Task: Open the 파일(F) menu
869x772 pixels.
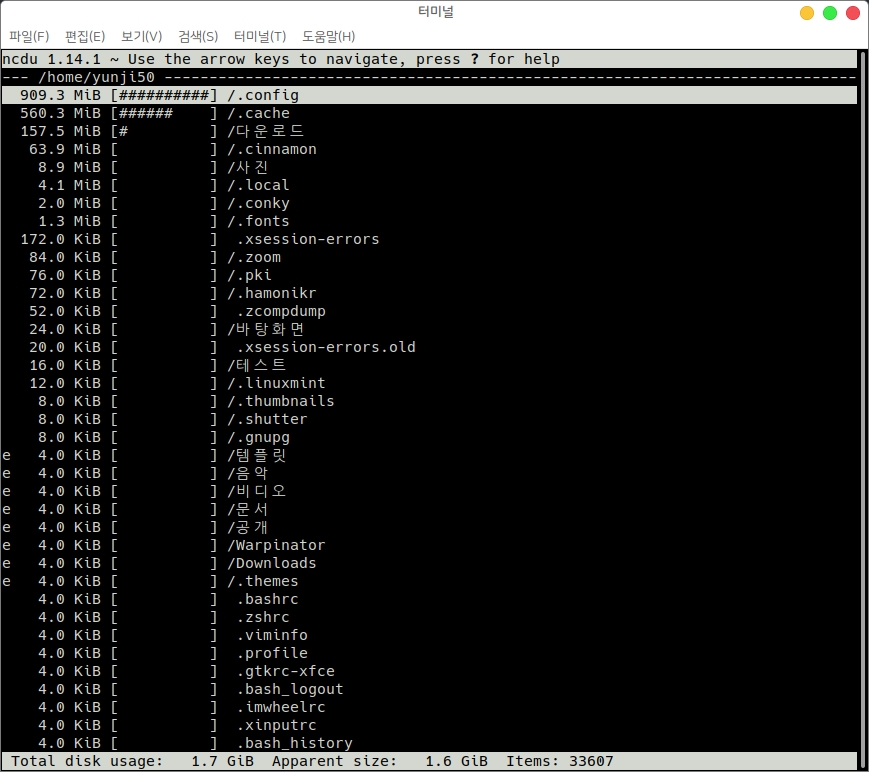Action: click(x=29, y=37)
